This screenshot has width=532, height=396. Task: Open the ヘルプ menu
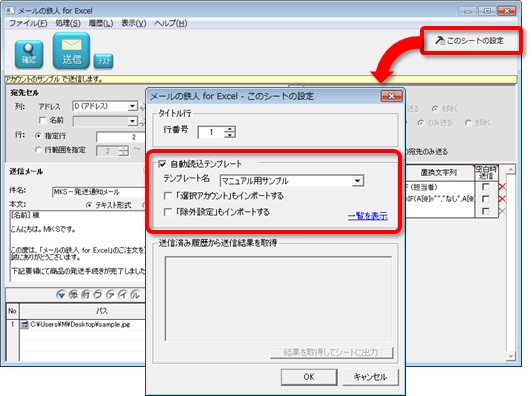pos(171,23)
